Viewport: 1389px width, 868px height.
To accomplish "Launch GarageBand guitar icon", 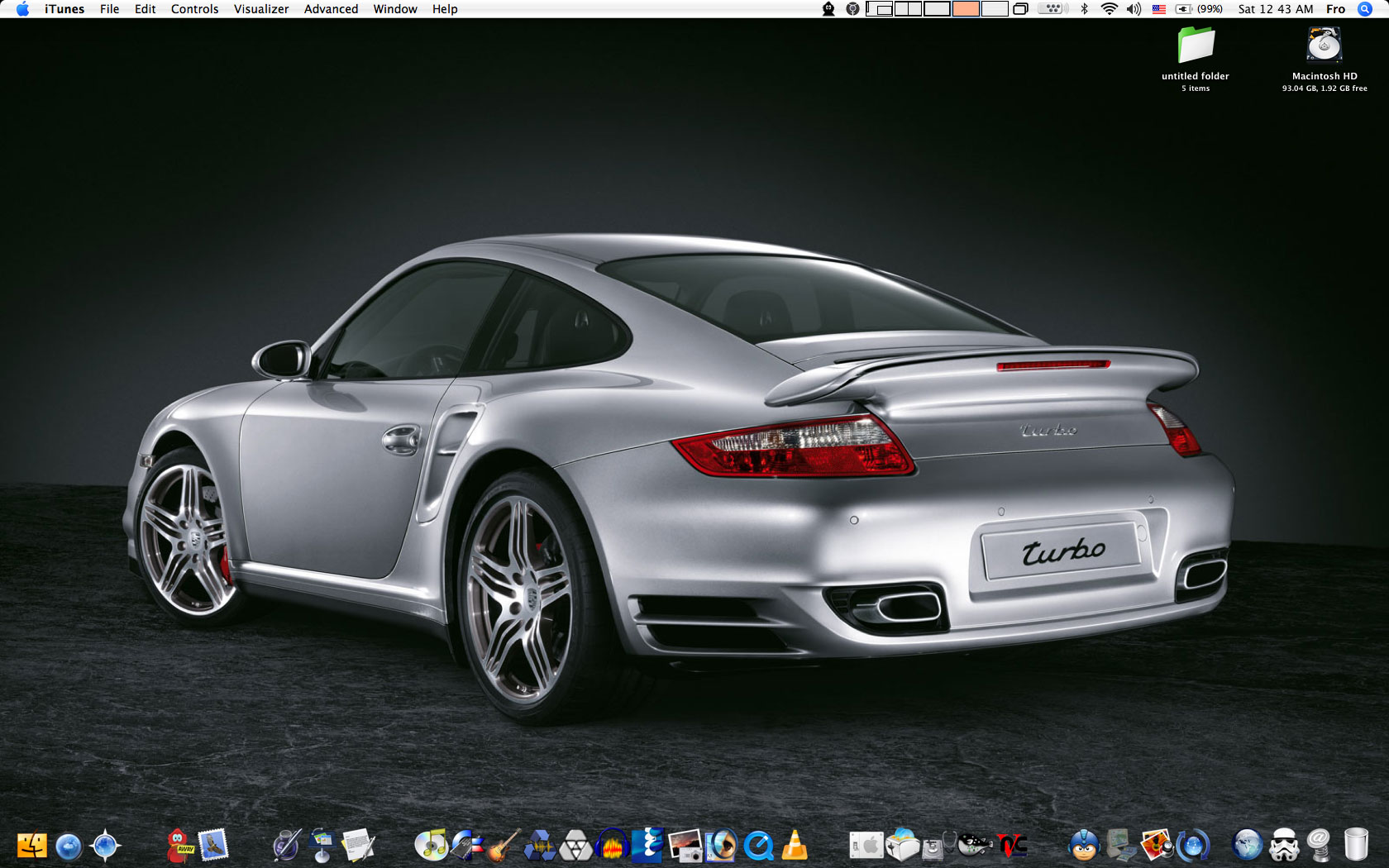I will (x=503, y=846).
